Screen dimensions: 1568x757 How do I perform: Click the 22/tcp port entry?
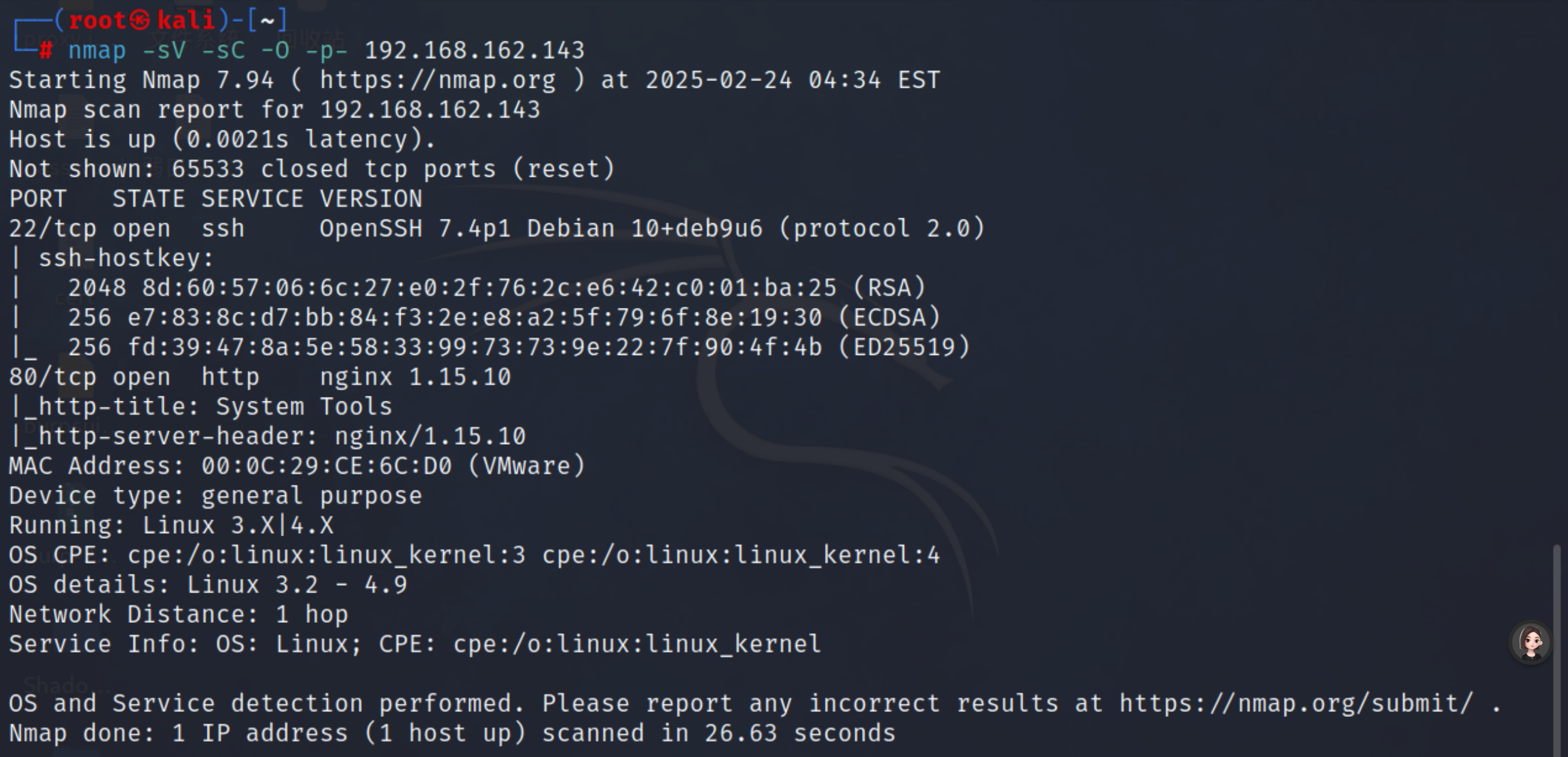coord(53,229)
